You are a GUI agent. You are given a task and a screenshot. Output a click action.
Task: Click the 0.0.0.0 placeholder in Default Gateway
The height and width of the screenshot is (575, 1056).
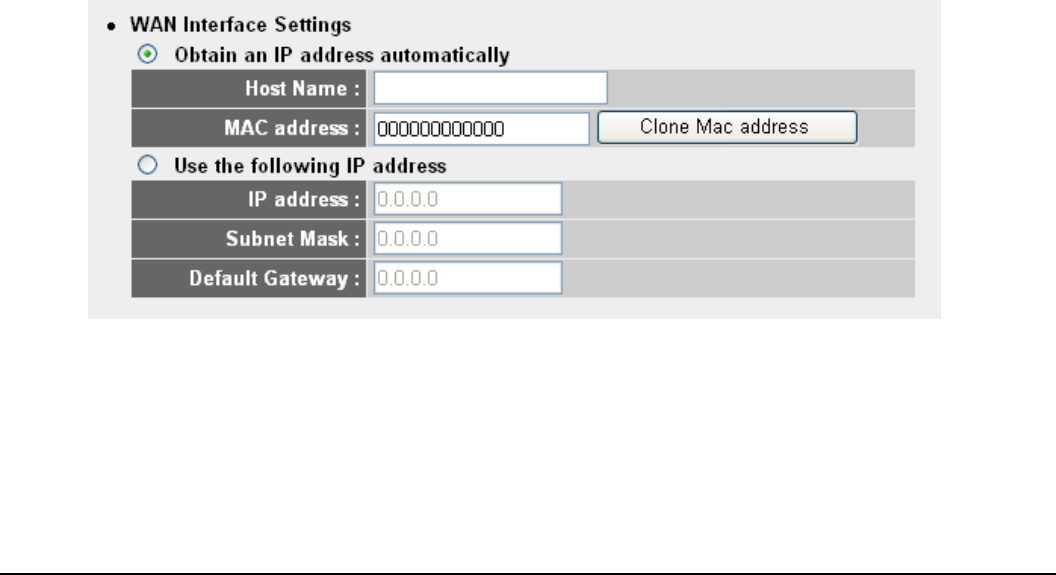pos(407,278)
